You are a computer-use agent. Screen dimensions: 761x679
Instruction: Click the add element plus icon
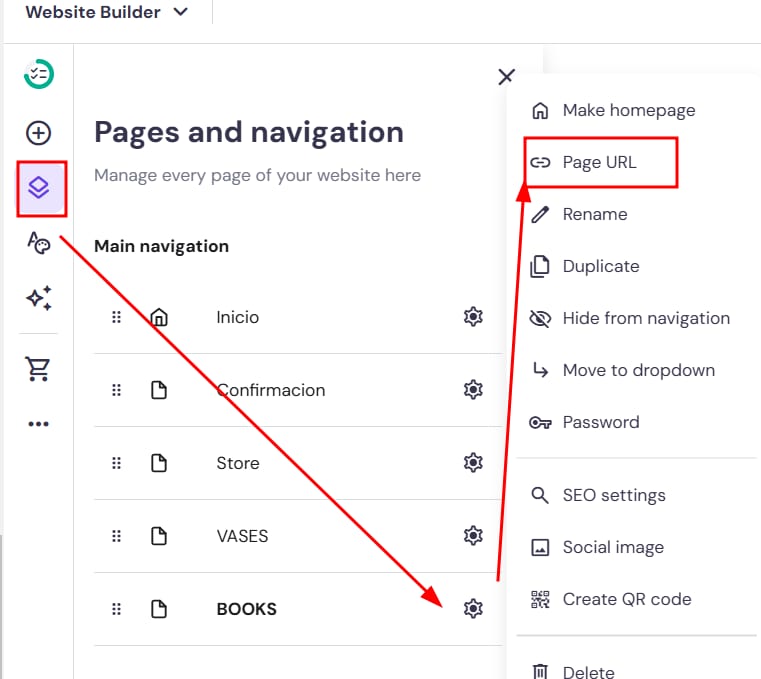[38, 133]
